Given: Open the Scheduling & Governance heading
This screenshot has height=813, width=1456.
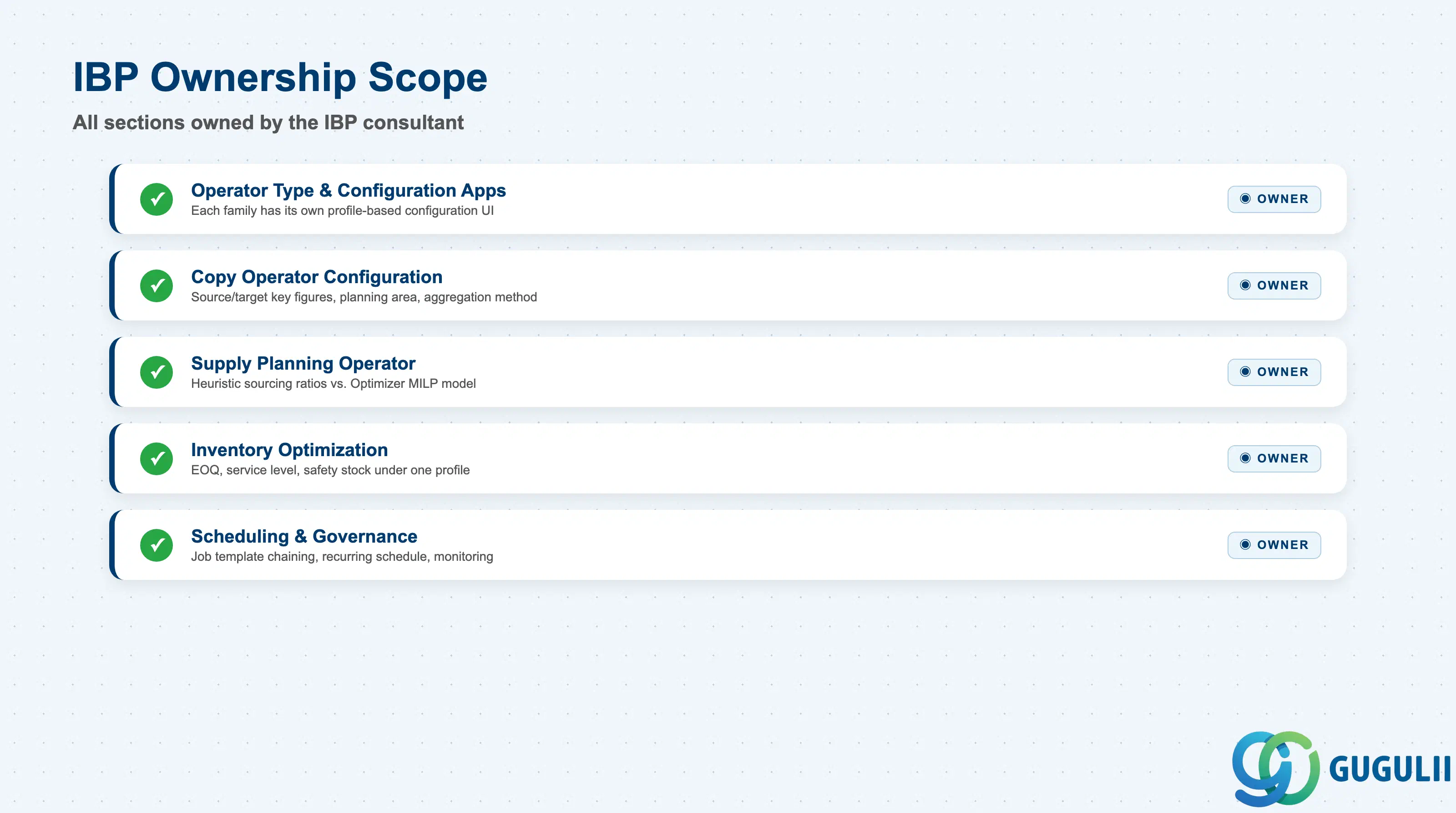Looking at the screenshot, I should pyautogui.click(x=304, y=537).
